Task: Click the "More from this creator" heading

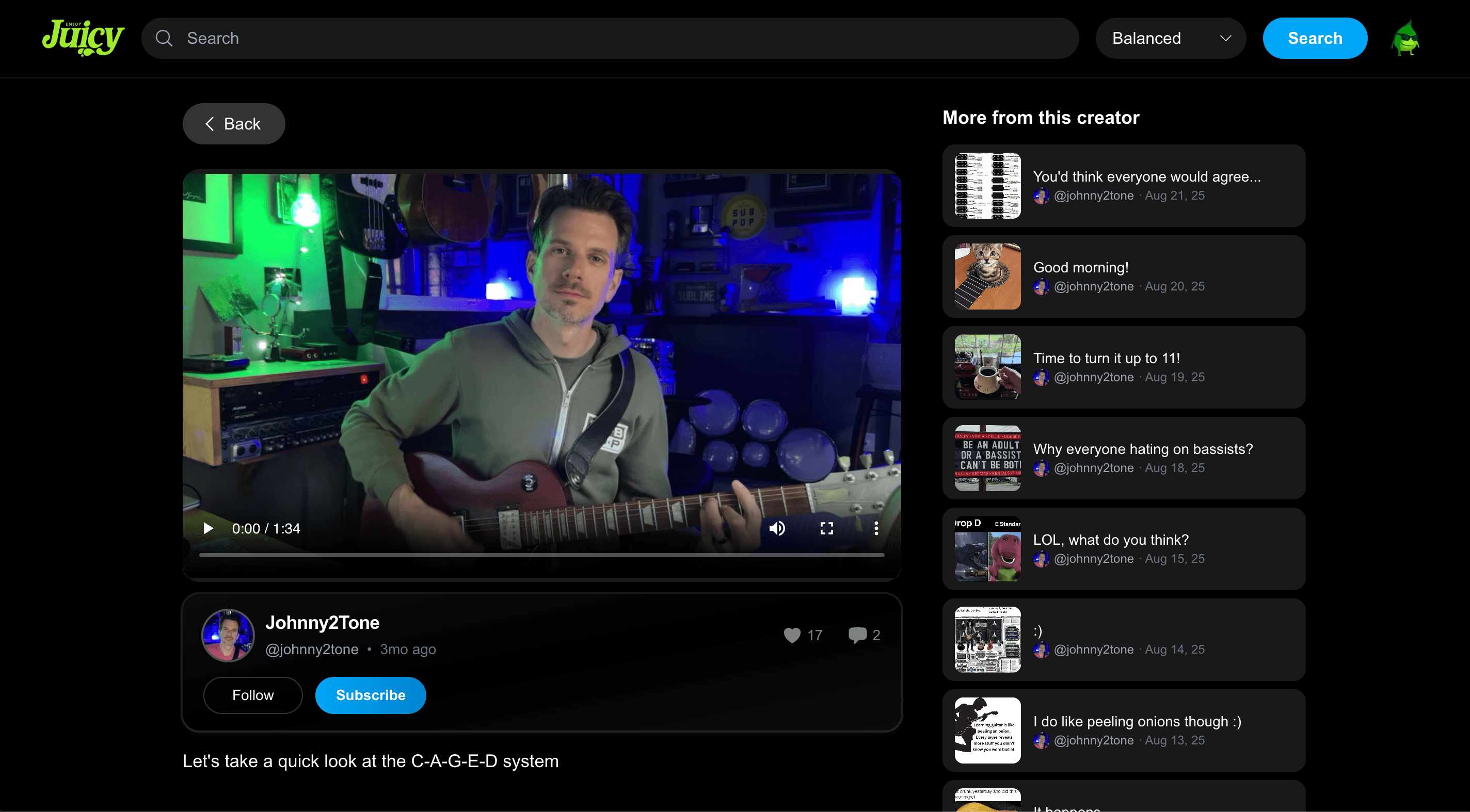Action: (1041, 118)
